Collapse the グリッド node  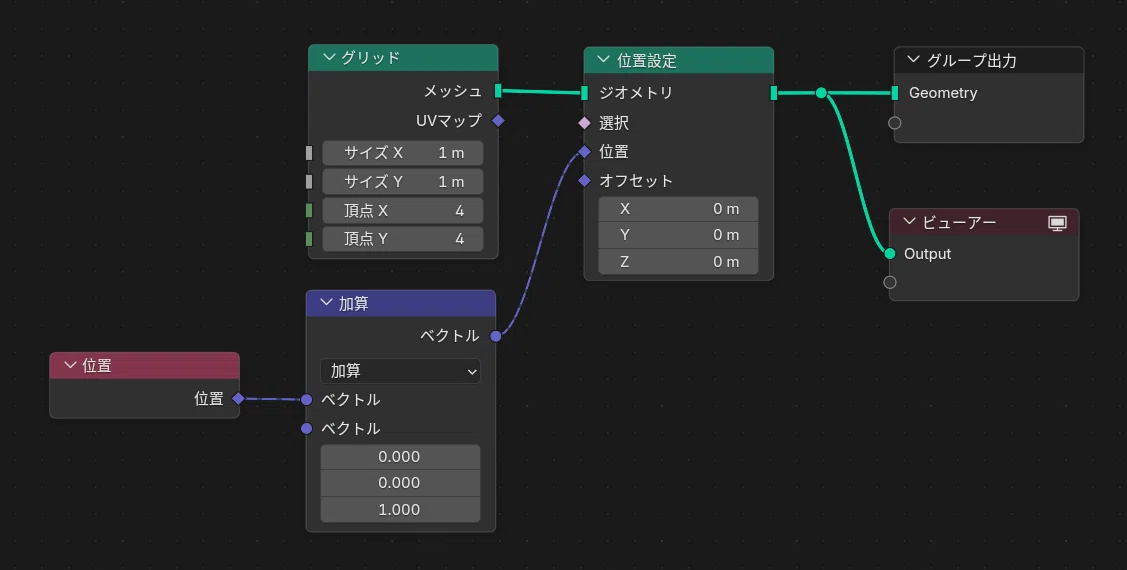[x=329, y=58]
